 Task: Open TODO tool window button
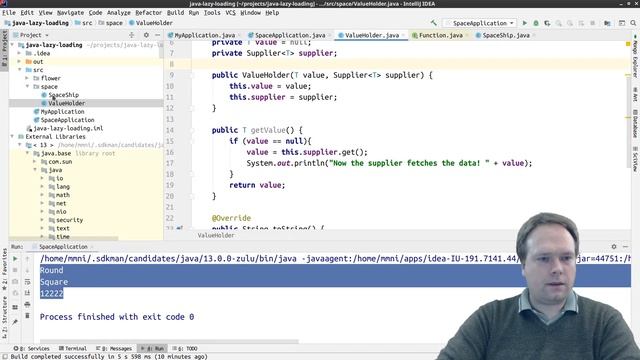(185, 349)
